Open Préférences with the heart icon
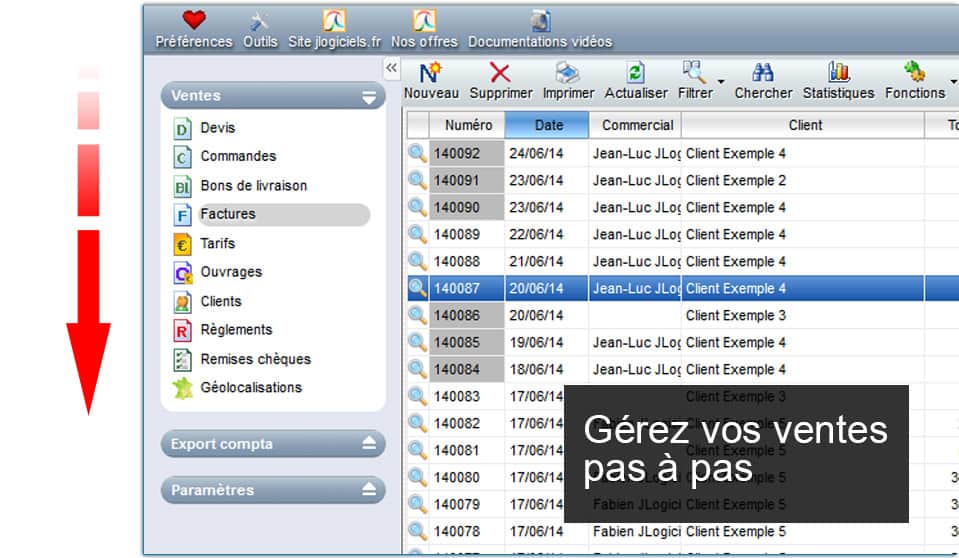This screenshot has width=959, height=558. pyautogui.click(x=194, y=20)
